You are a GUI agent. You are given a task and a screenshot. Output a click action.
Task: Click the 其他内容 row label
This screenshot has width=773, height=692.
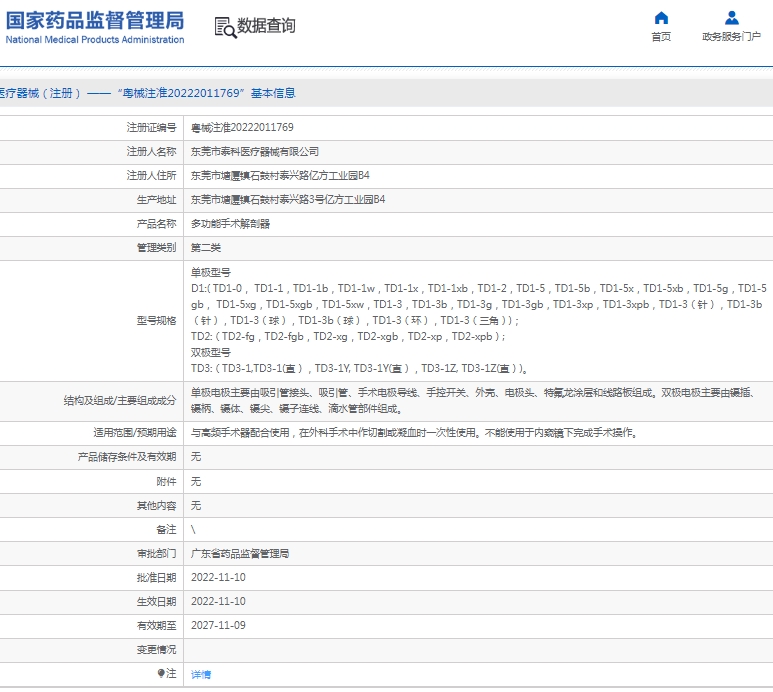(x=156, y=506)
